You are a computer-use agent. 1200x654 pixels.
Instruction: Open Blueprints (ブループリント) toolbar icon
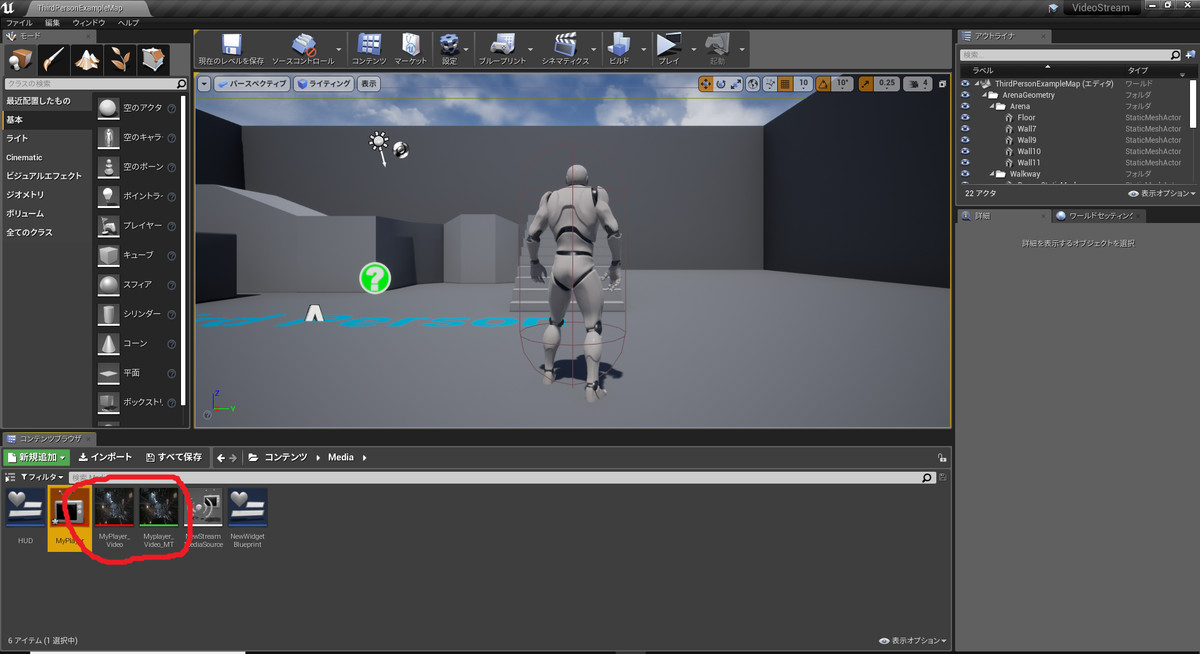502,48
